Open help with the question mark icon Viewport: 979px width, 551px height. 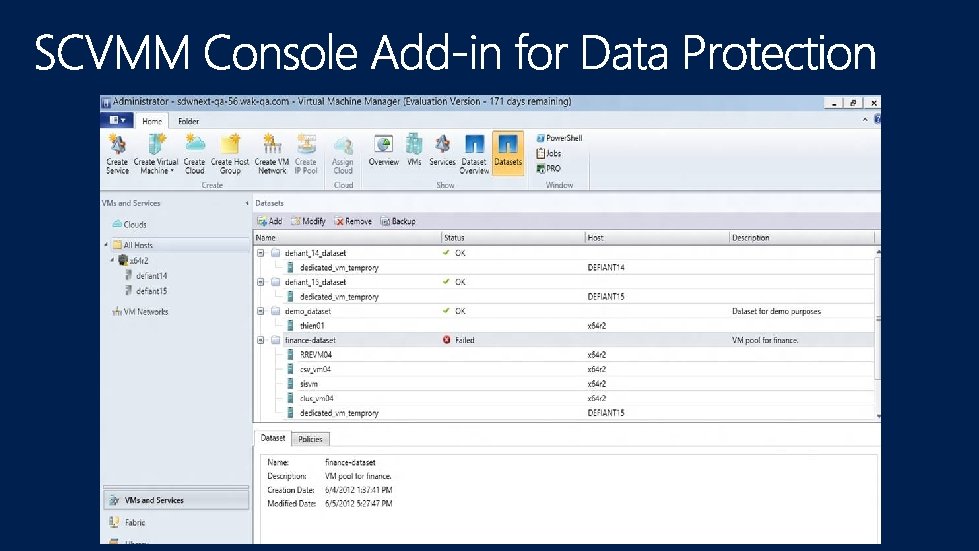point(877,119)
